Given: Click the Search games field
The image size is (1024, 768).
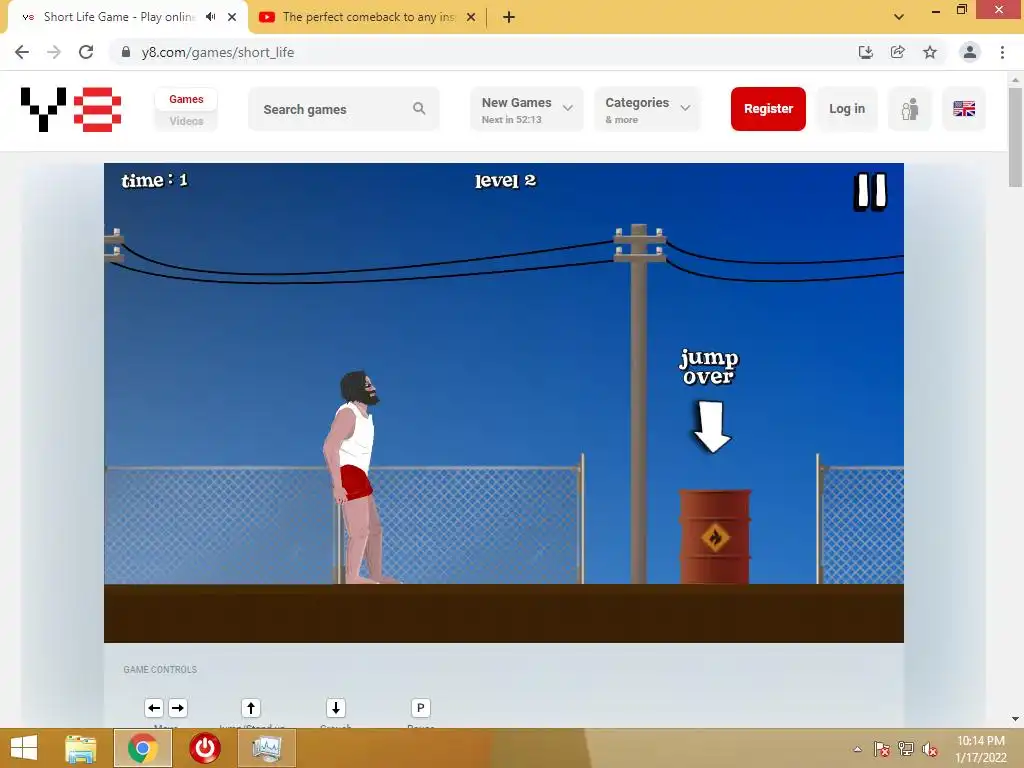Looking at the screenshot, I should point(344,109).
